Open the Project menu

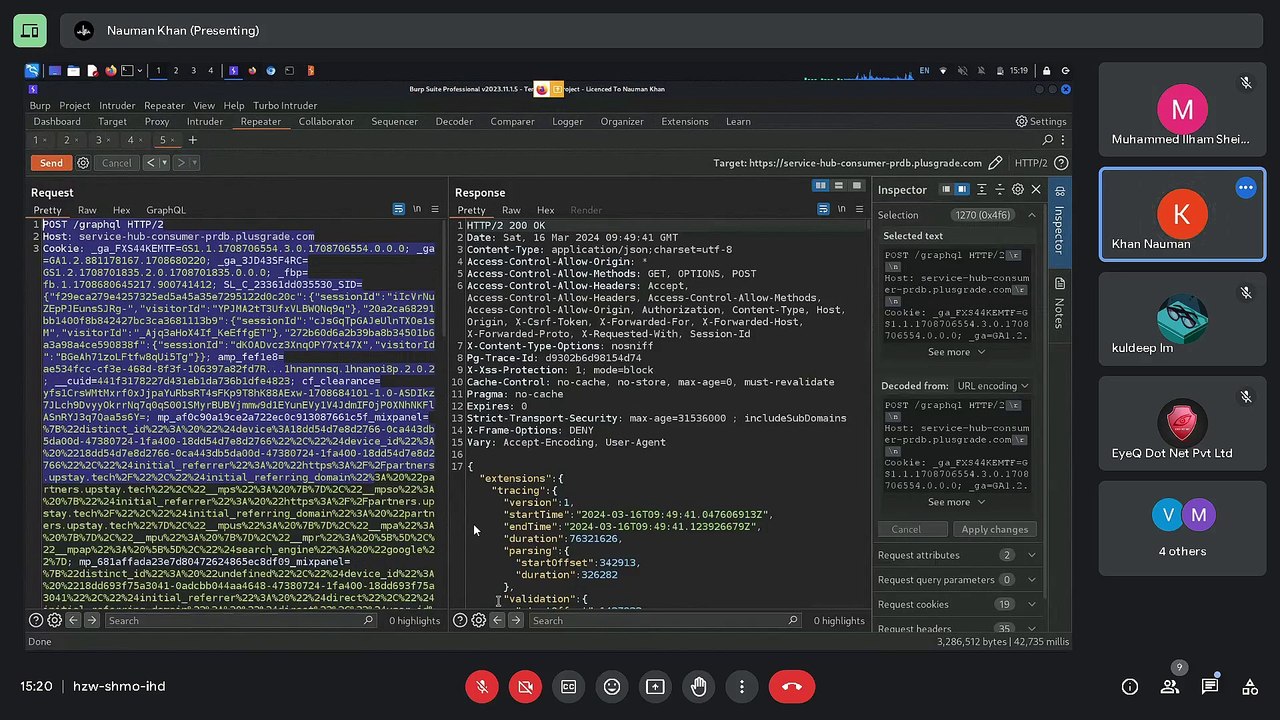(x=74, y=105)
